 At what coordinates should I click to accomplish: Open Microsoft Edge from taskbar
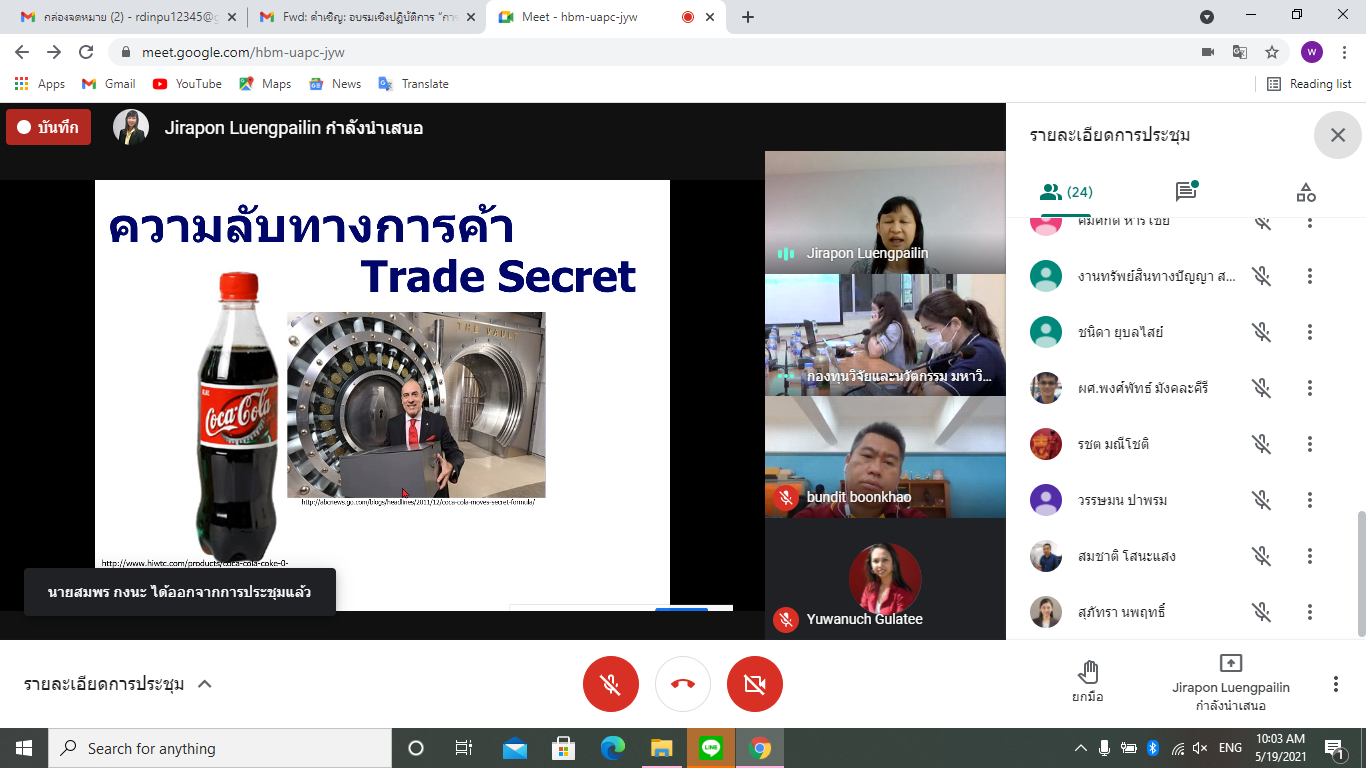point(613,748)
